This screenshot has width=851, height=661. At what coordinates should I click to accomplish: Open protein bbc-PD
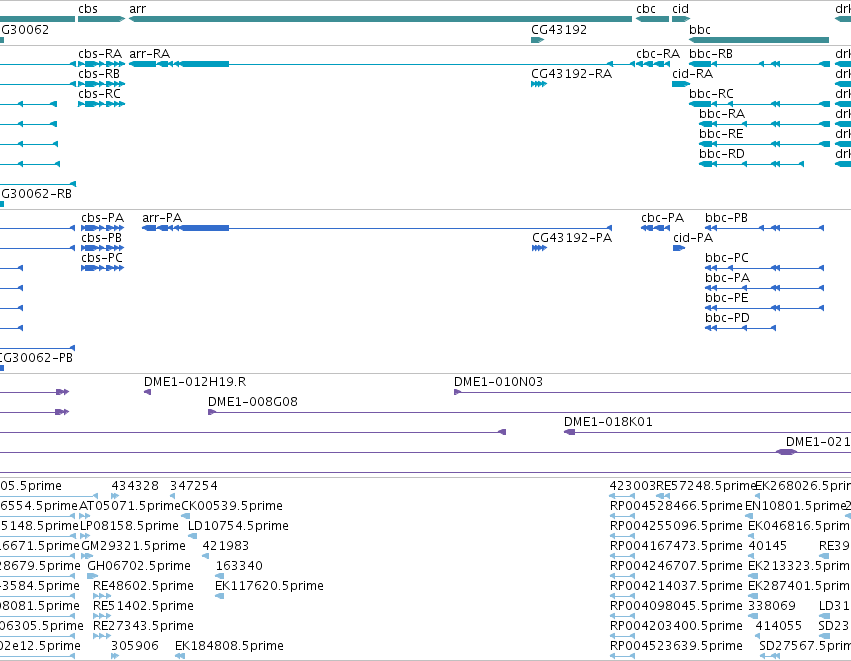click(x=727, y=318)
